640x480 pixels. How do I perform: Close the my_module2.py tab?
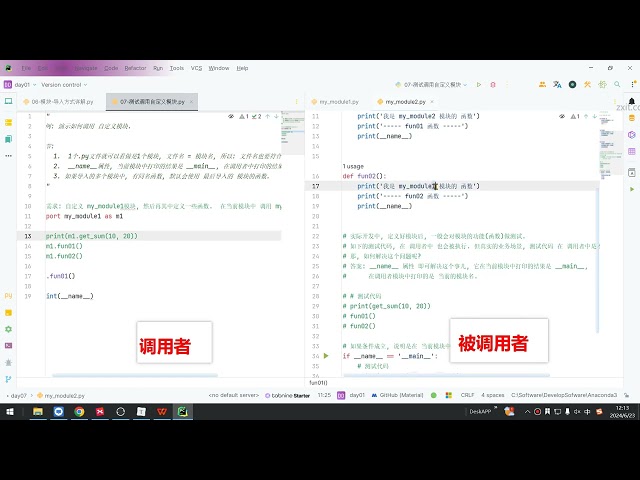432,102
